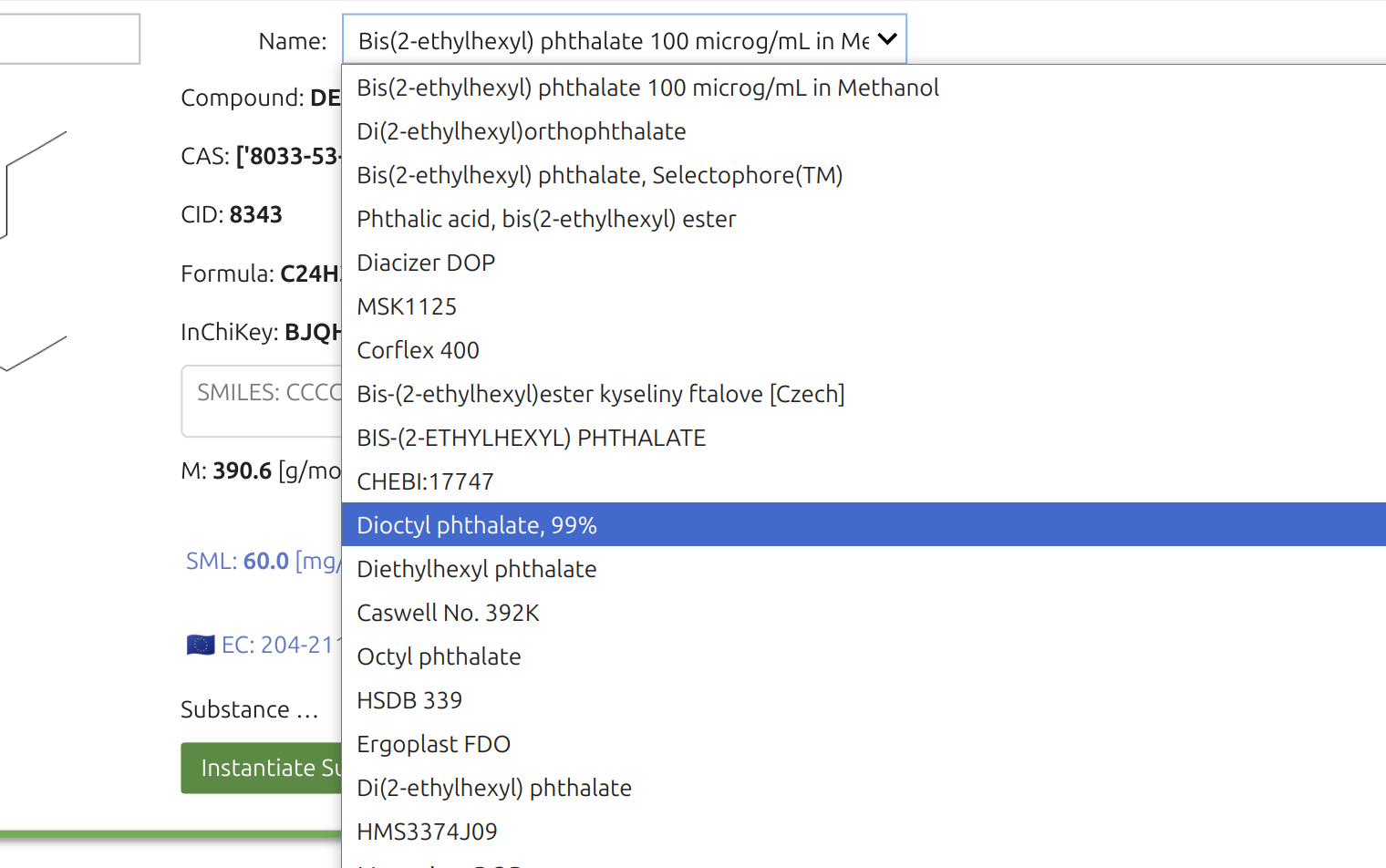Image resolution: width=1386 pixels, height=868 pixels.
Task: Click the SML 60.0 value link
Action: tap(265, 561)
